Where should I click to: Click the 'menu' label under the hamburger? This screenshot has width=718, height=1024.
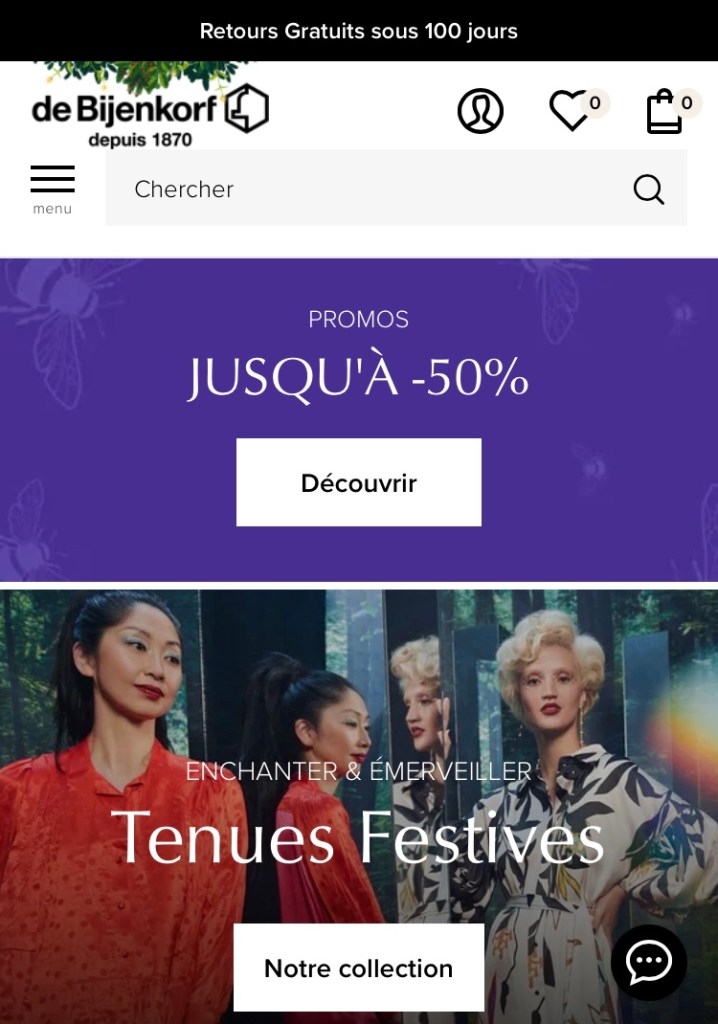click(52, 209)
